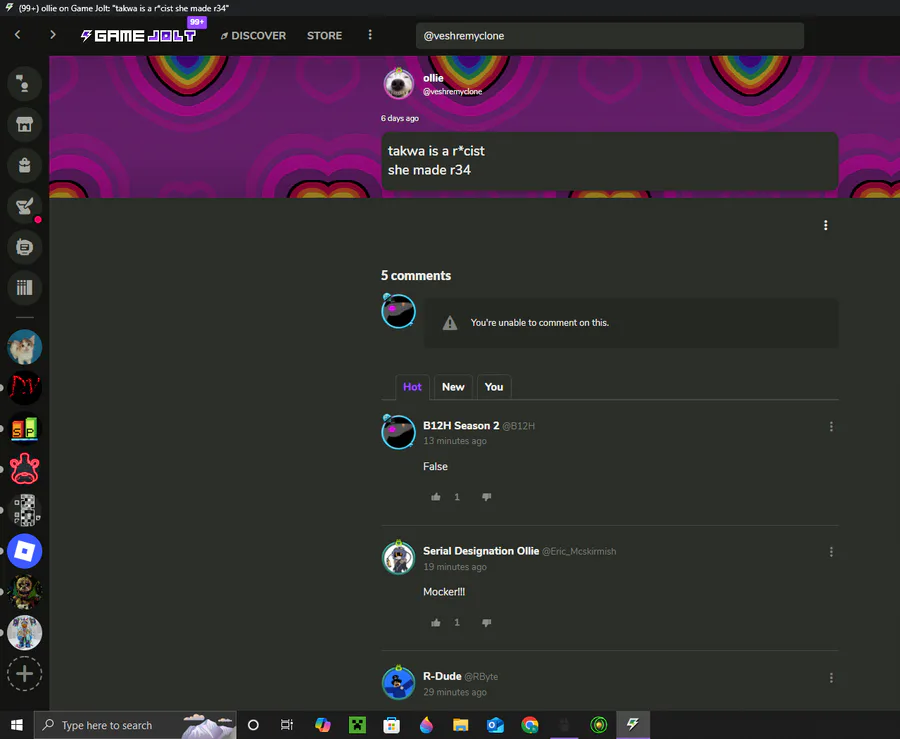Click the Cortana circle on the taskbar

[253, 725]
